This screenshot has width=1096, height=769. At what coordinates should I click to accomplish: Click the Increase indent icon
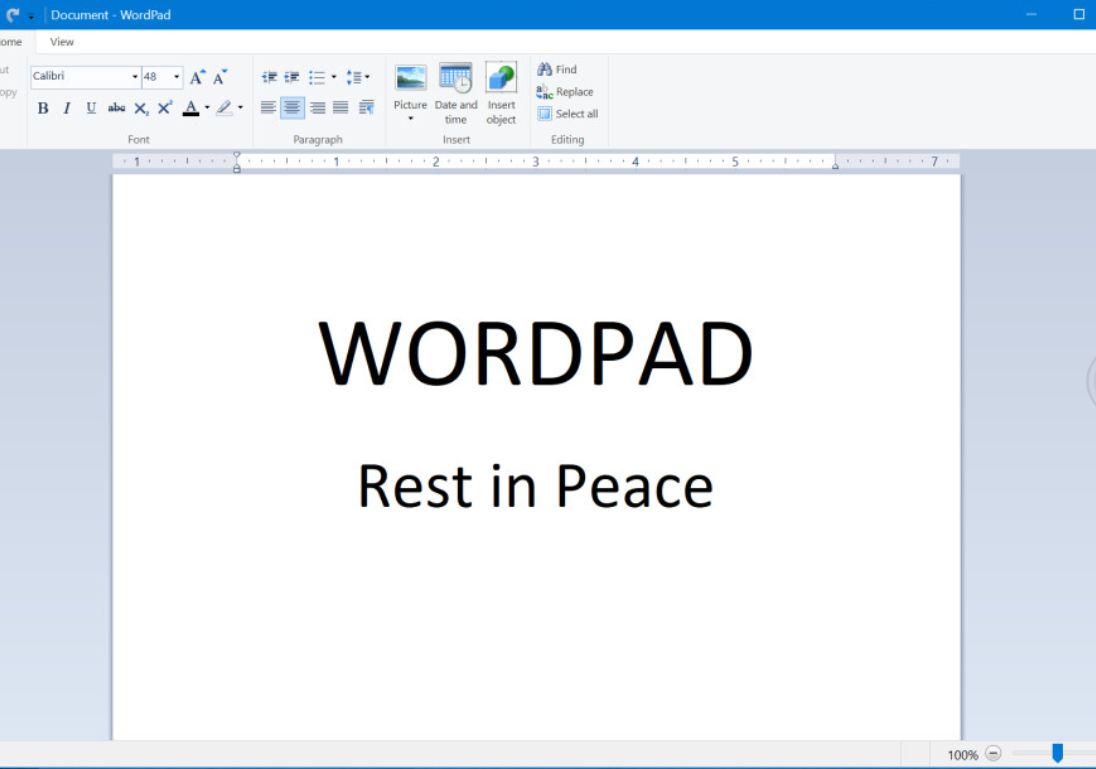point(292,77)
